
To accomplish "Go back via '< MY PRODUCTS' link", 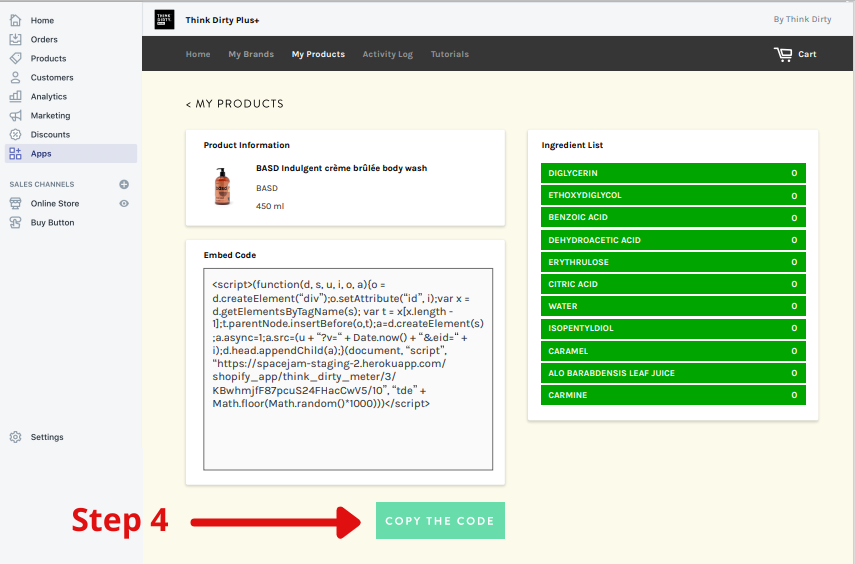I will 234,104.
